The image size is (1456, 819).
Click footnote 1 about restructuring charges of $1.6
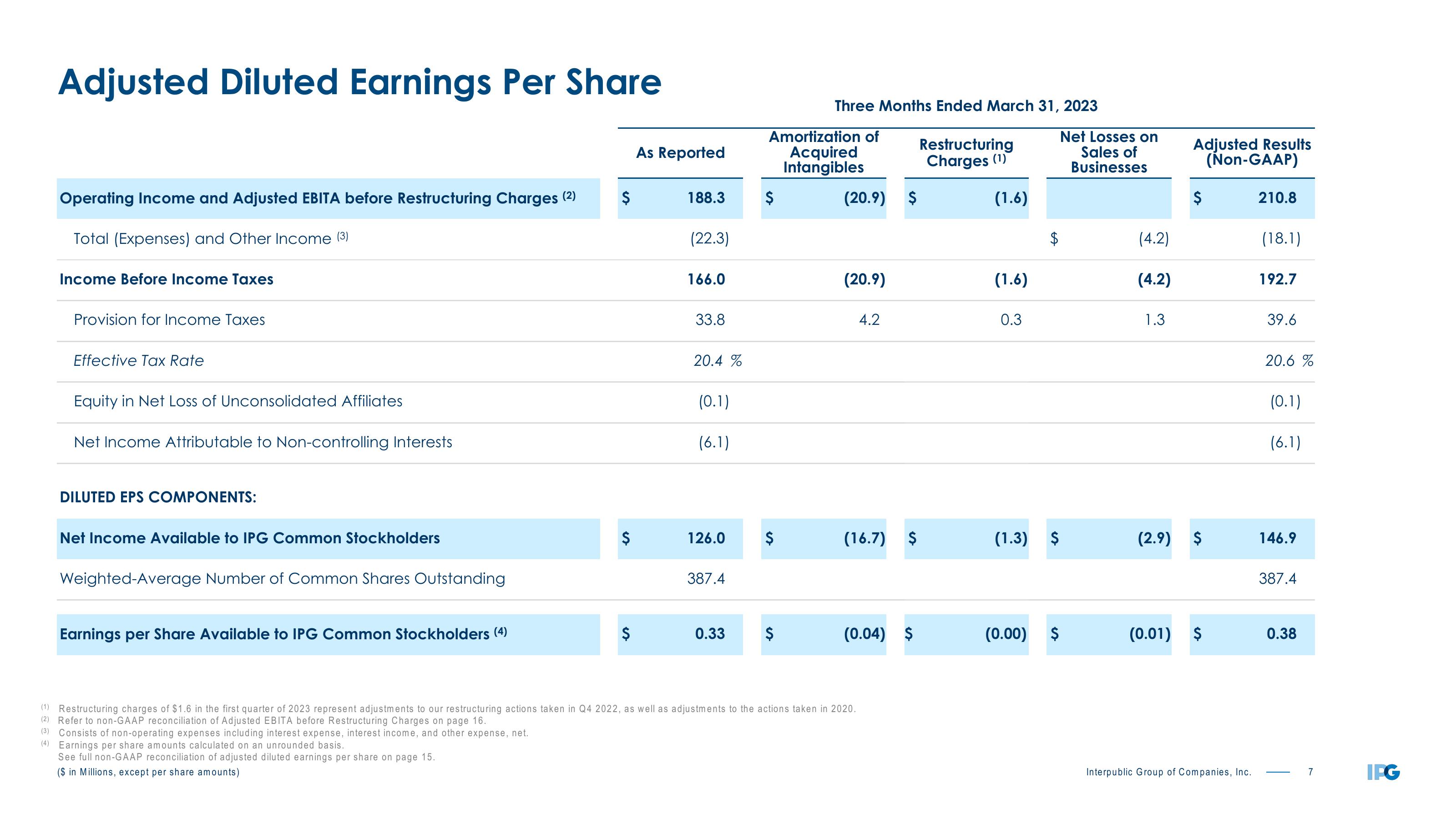pos(449,709)
